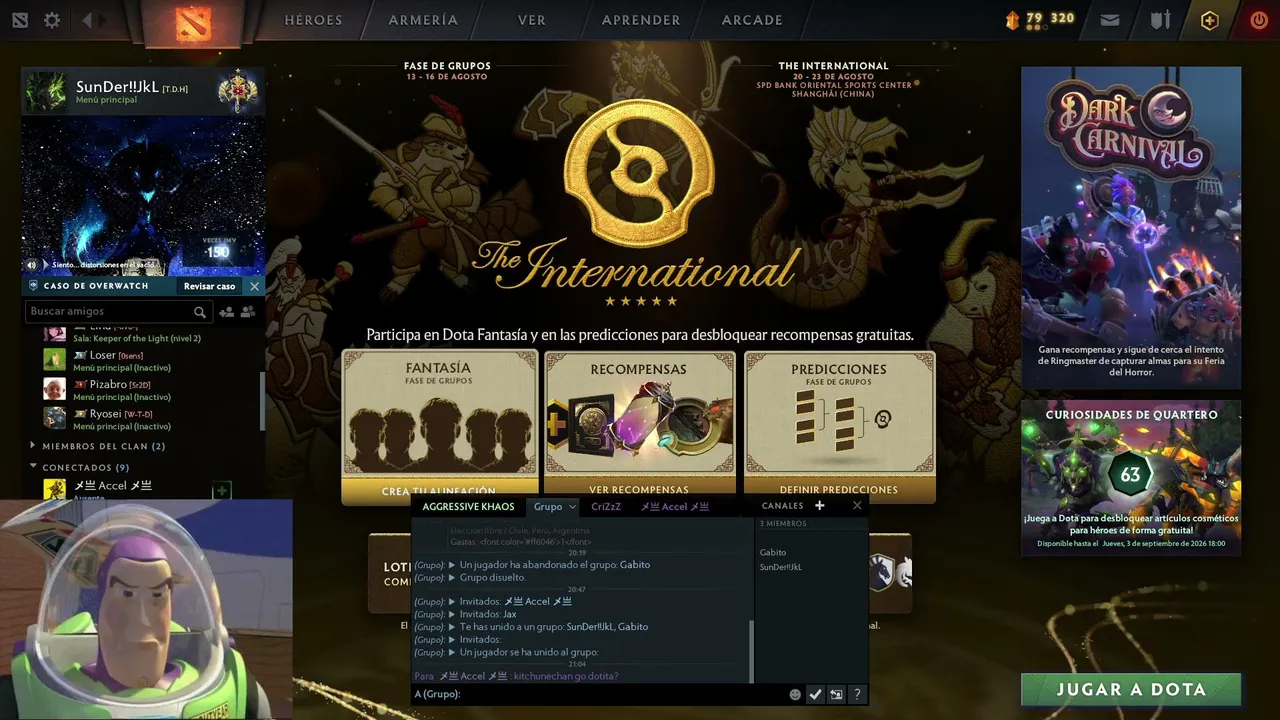Open the Armería menu
This screenshot has height=720, width=1280.
[423, 20]
